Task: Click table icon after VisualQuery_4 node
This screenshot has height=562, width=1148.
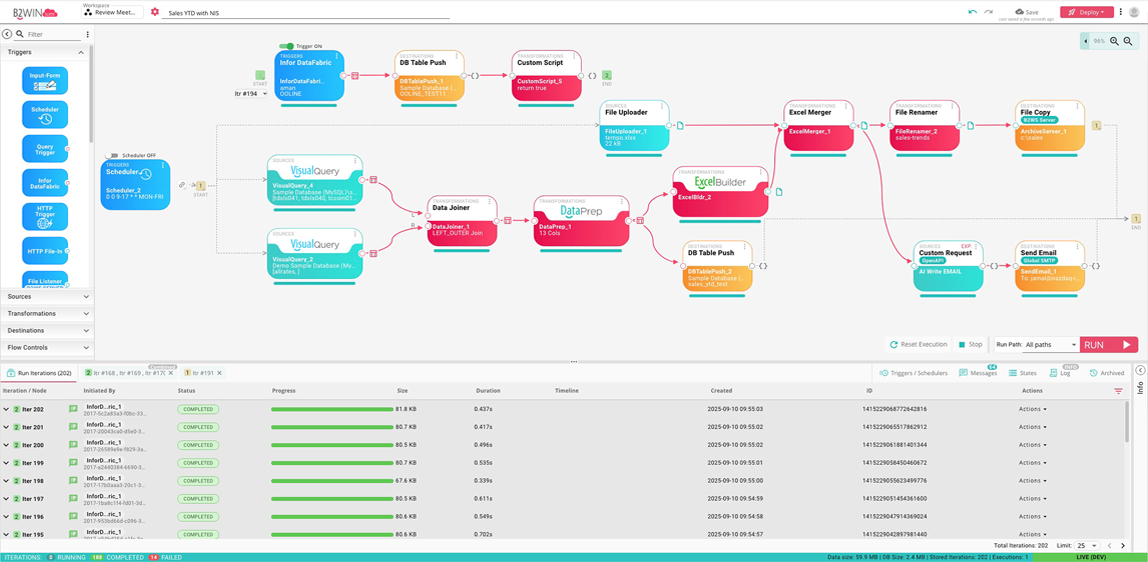Action: pos(373,179)
